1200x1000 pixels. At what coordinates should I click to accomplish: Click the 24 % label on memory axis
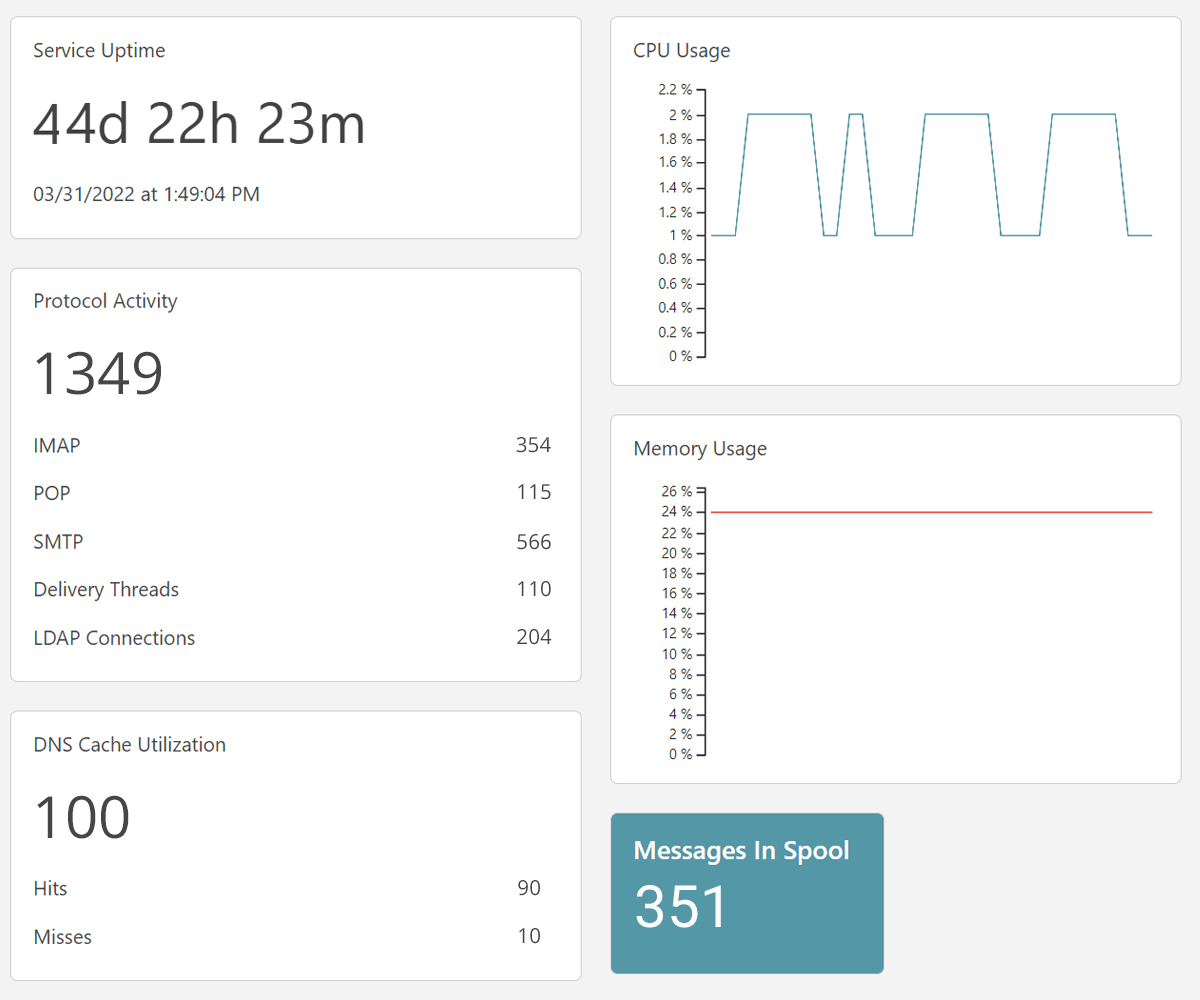pyautogui.click(x=676, y=512)
